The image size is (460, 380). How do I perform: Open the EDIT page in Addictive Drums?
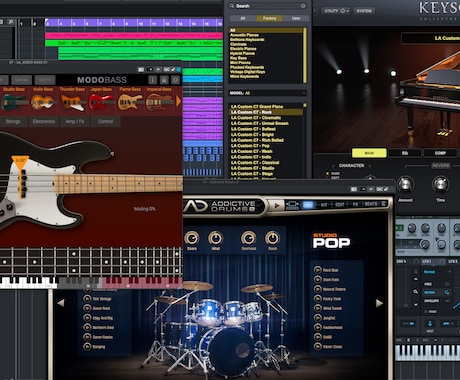click(340, 205)
